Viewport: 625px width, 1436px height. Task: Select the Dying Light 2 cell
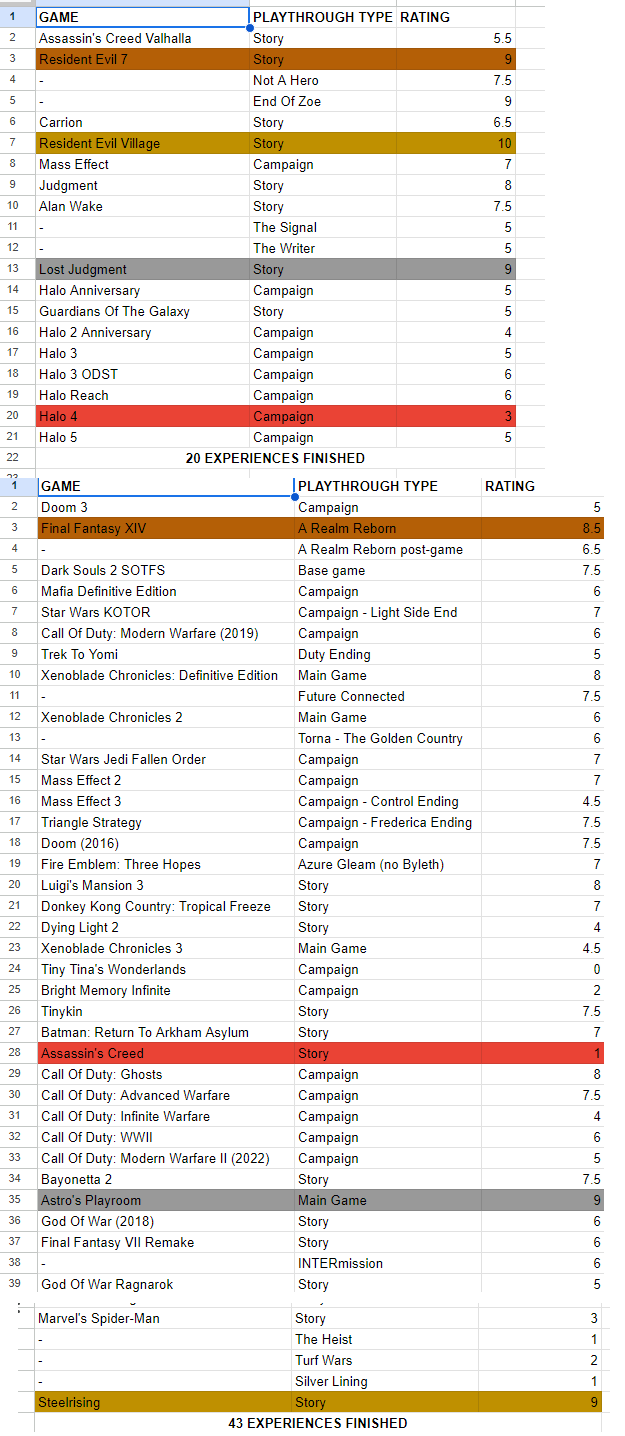165,927
